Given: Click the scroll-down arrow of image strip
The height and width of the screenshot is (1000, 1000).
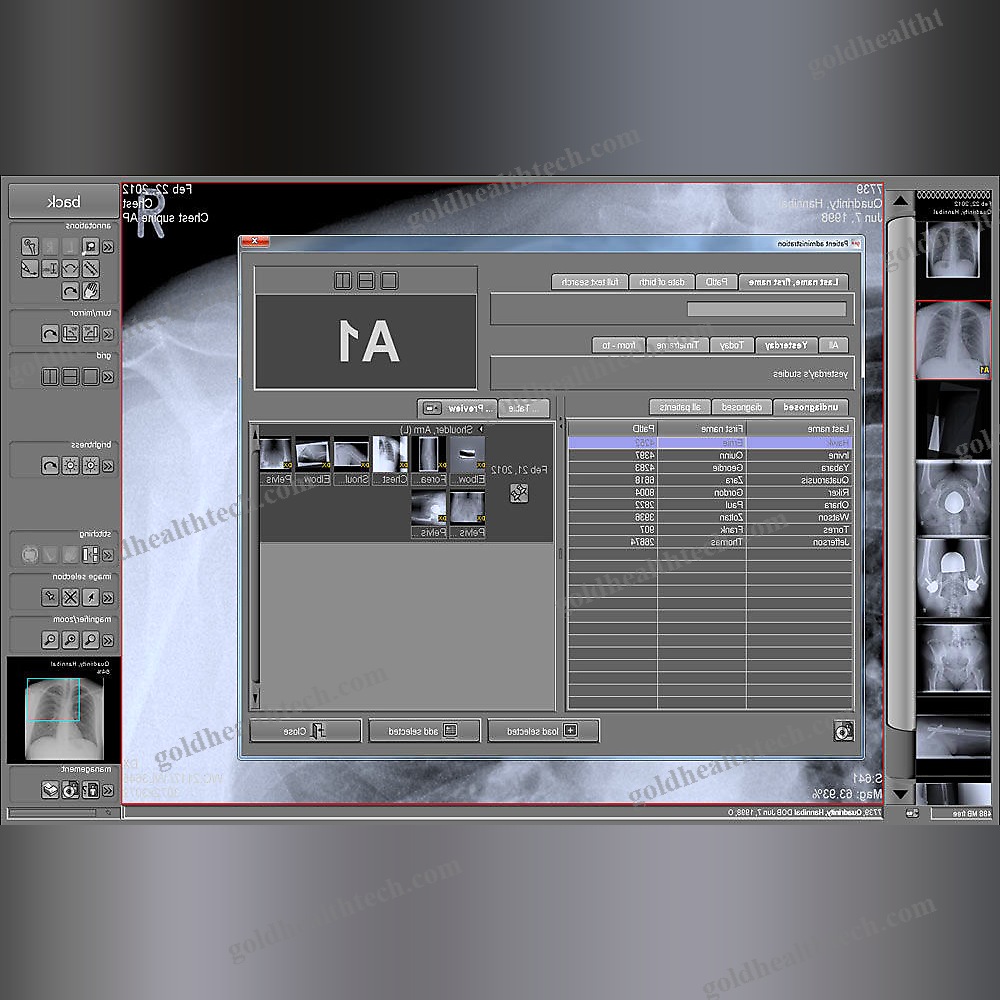Looking at the screenshot, I should pyautogui.click(x=901, y=794).
